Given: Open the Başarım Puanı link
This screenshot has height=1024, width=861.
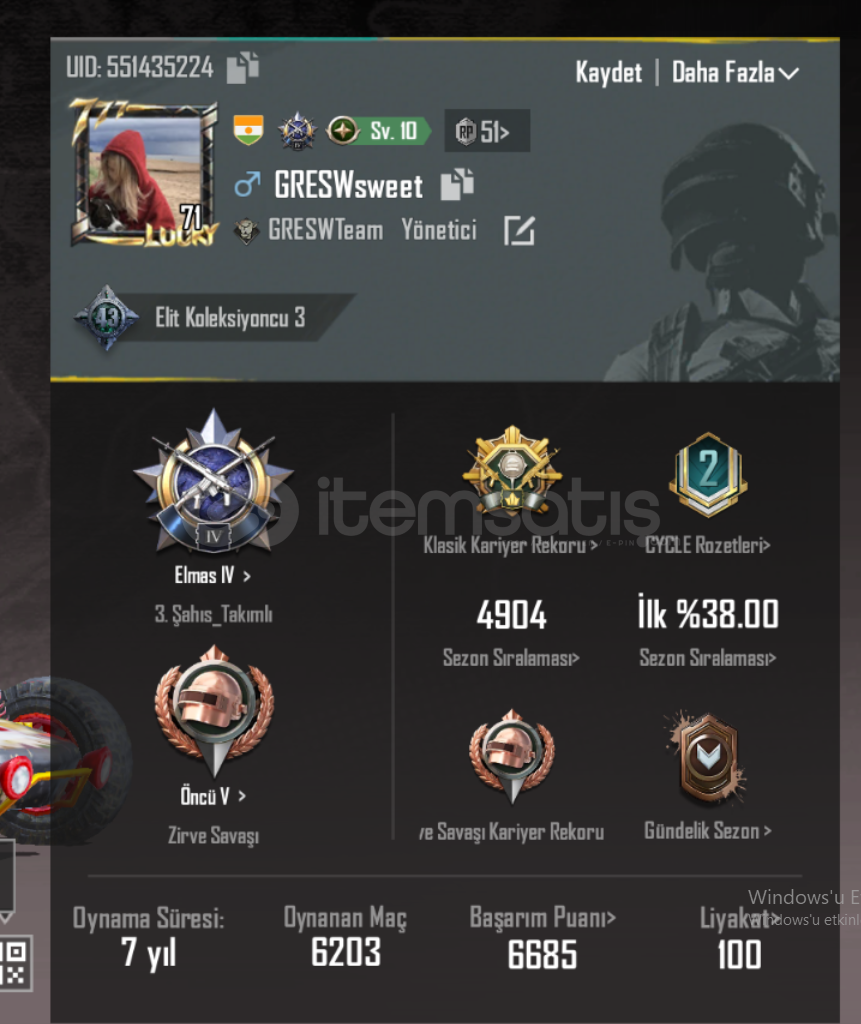Looking at the screenshot, I should (543, 918).
